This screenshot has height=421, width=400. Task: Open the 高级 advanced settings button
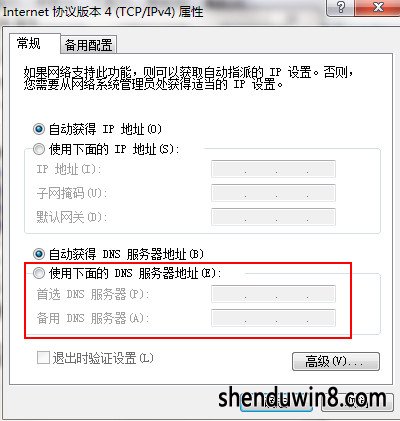[x=336, y=361]
